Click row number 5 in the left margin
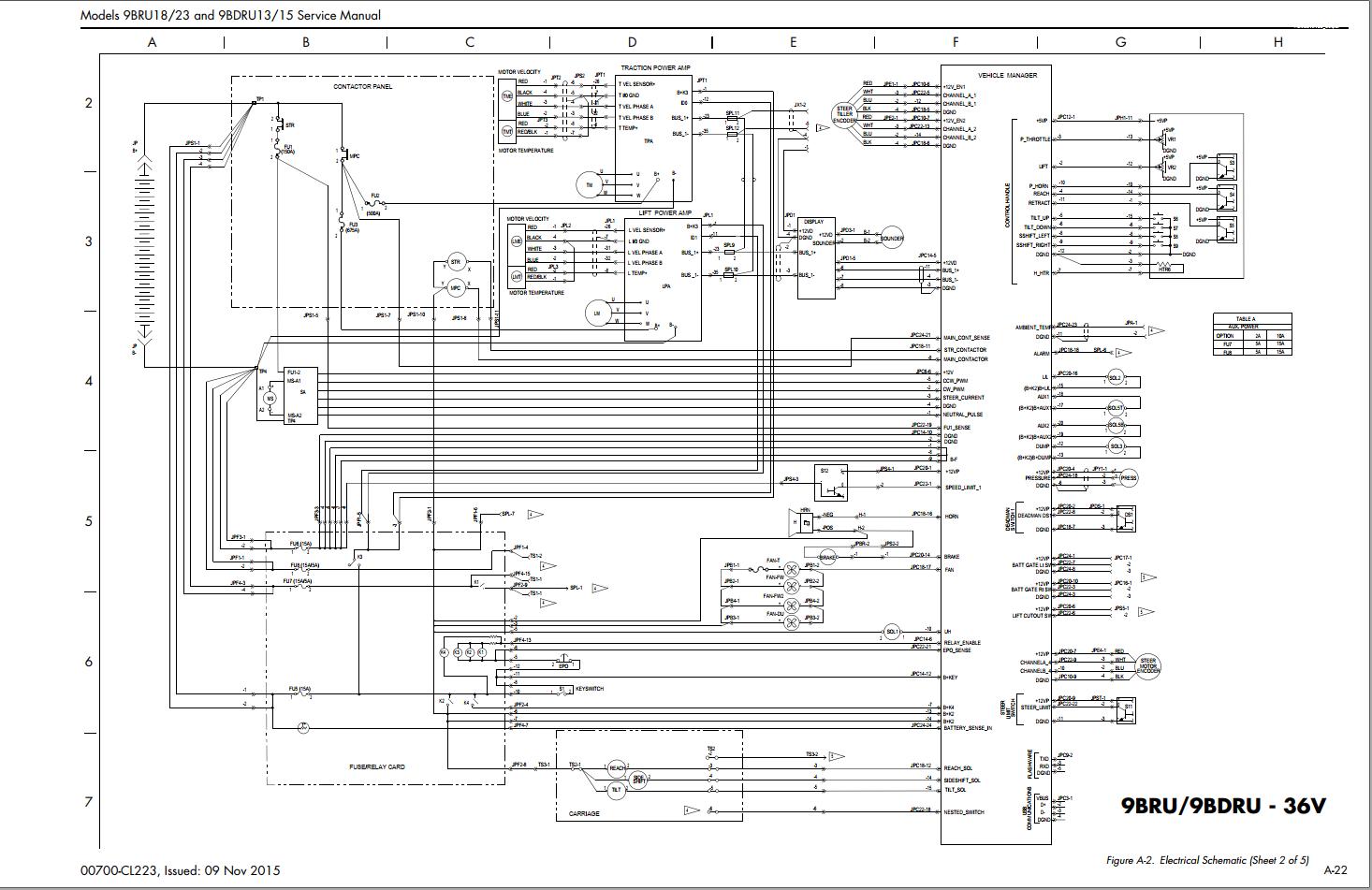Image resolution: width=1372 pixels, height=890 pixels. coord(90,521)
